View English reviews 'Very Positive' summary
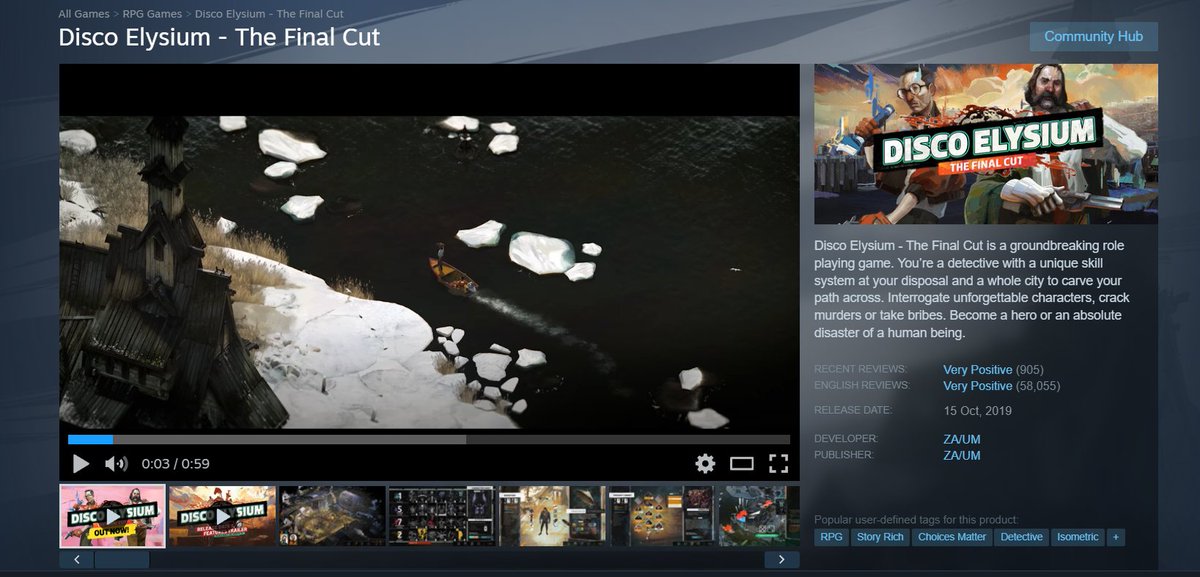 pos(977,386)
